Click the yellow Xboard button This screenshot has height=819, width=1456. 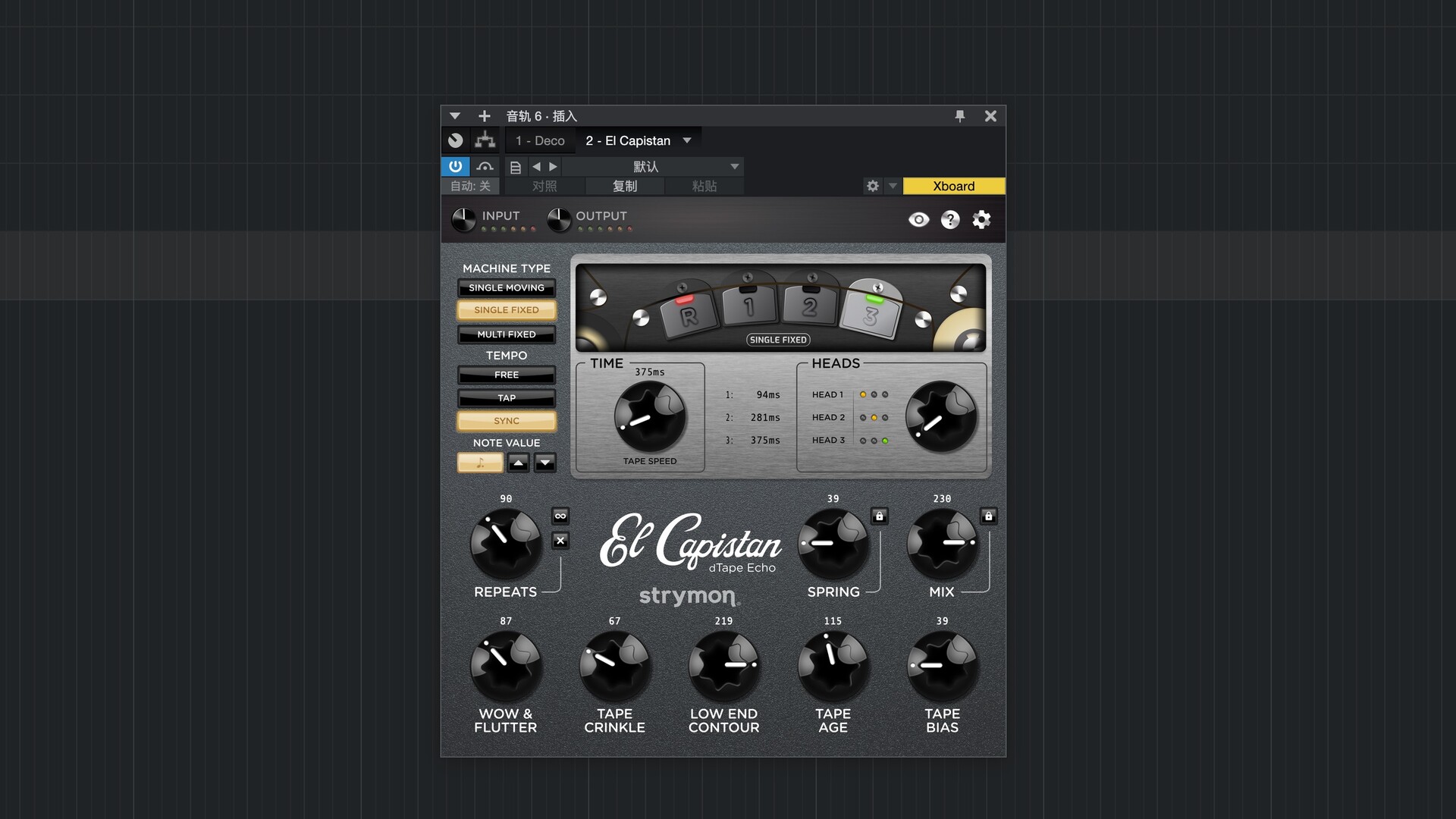(x=953, y=186)
